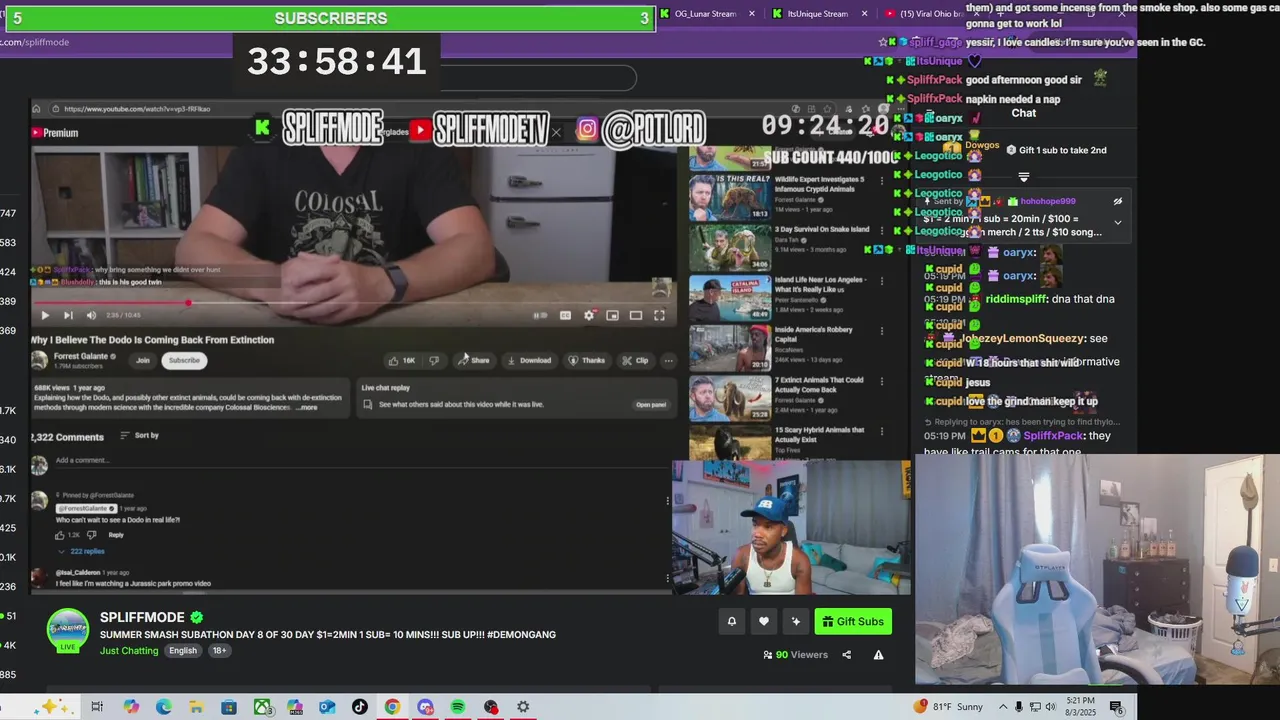Click the Thanks button

(586, 360)
